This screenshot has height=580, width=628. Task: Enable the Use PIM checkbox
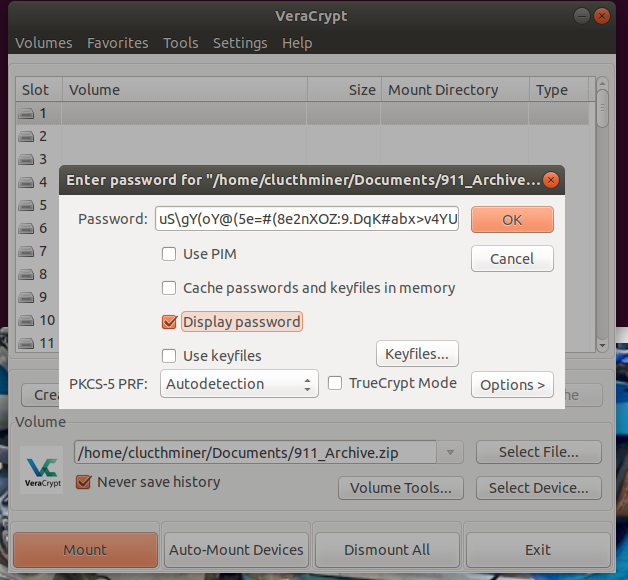tap(169, 254)
